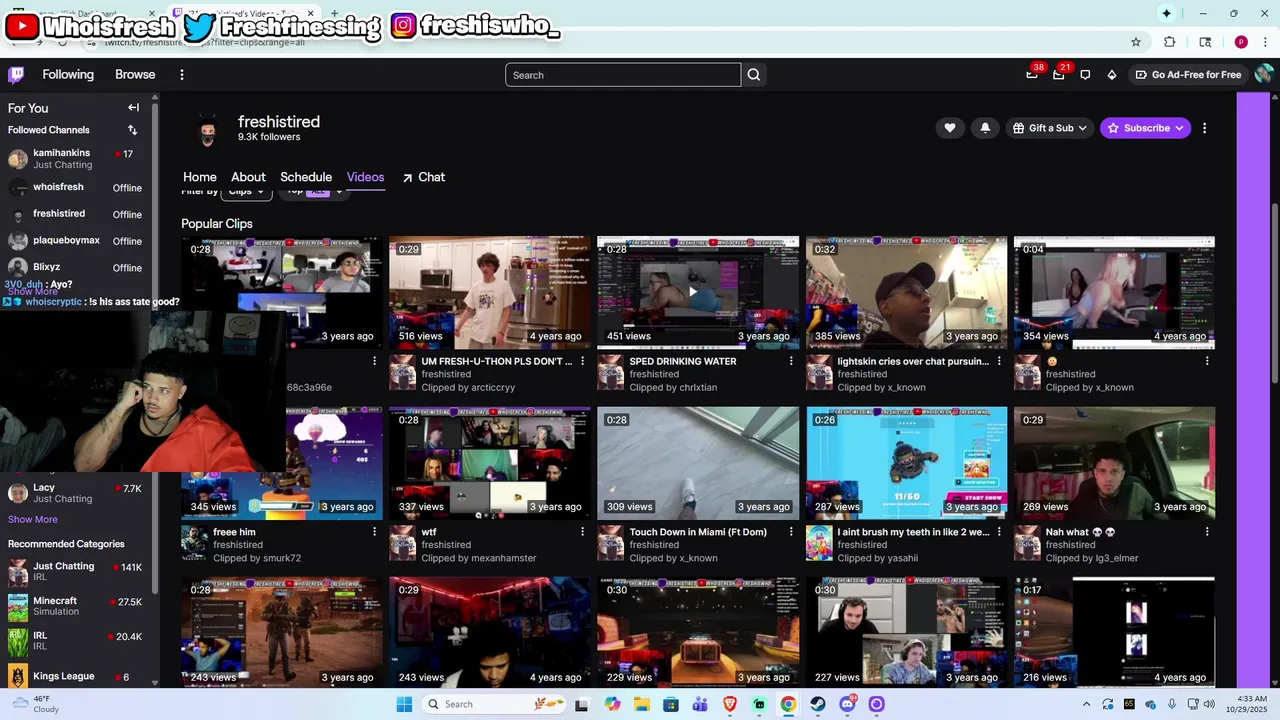Screen dimensions: 1280x720
Task: Click the Windows taskbar search box
Action: 495,704
